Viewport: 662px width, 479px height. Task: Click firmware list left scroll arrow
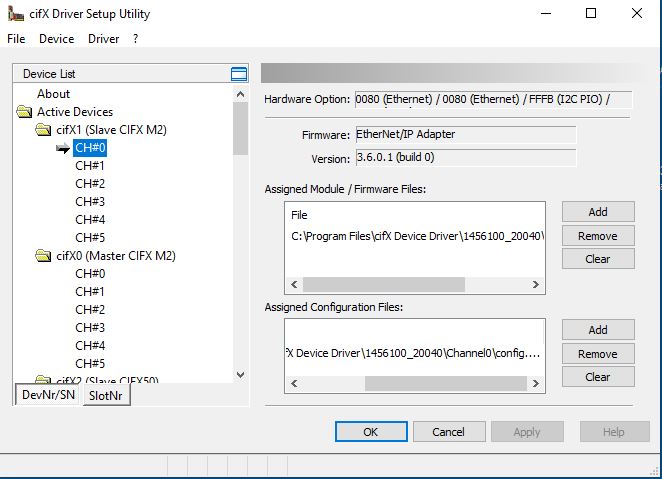(x=294, y=284)
